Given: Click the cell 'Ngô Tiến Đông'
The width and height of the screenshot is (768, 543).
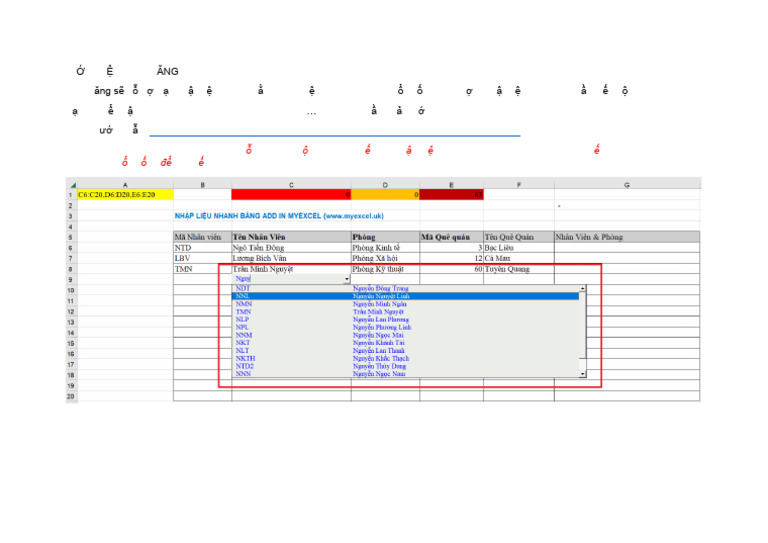Looking at the screenshot, I should pyautogui.click(x=291, y=248).
